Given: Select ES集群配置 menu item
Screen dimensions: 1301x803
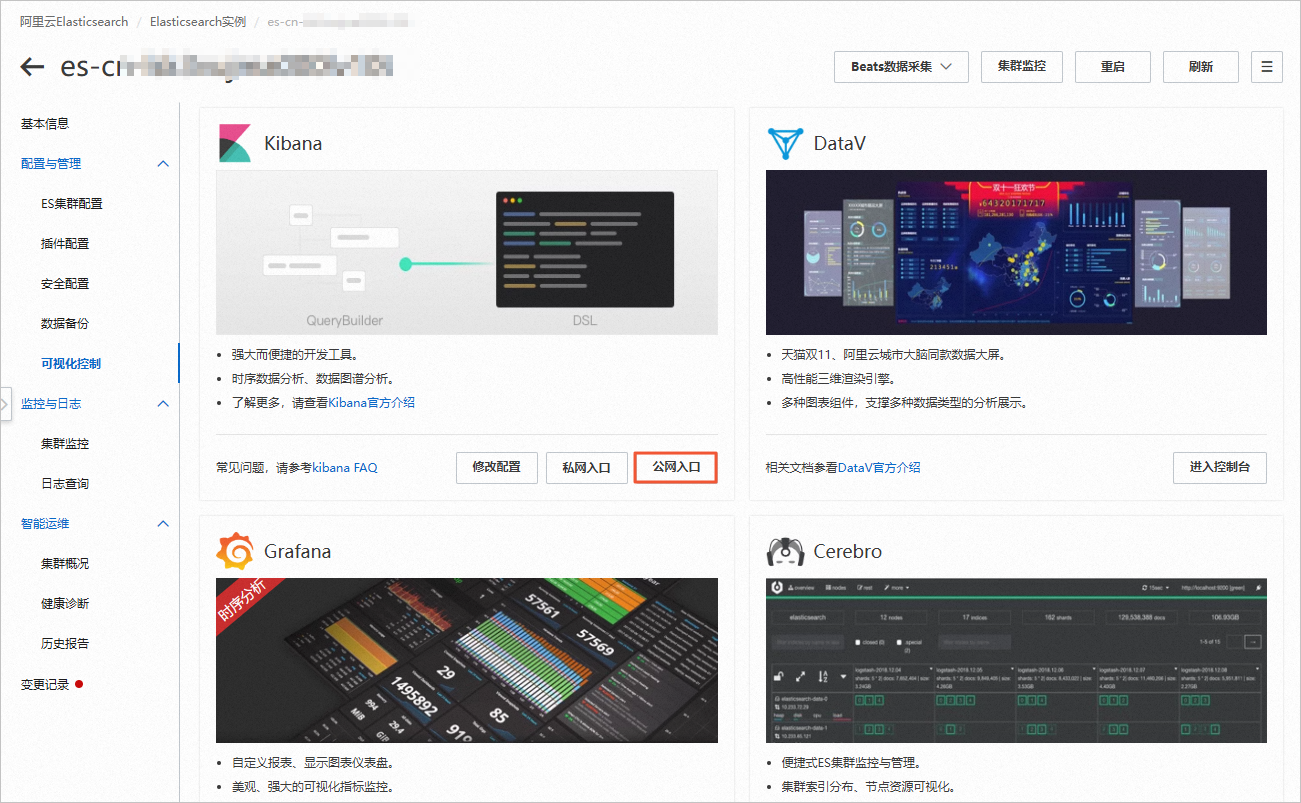Looking at the screenshot, I should 72,204.
